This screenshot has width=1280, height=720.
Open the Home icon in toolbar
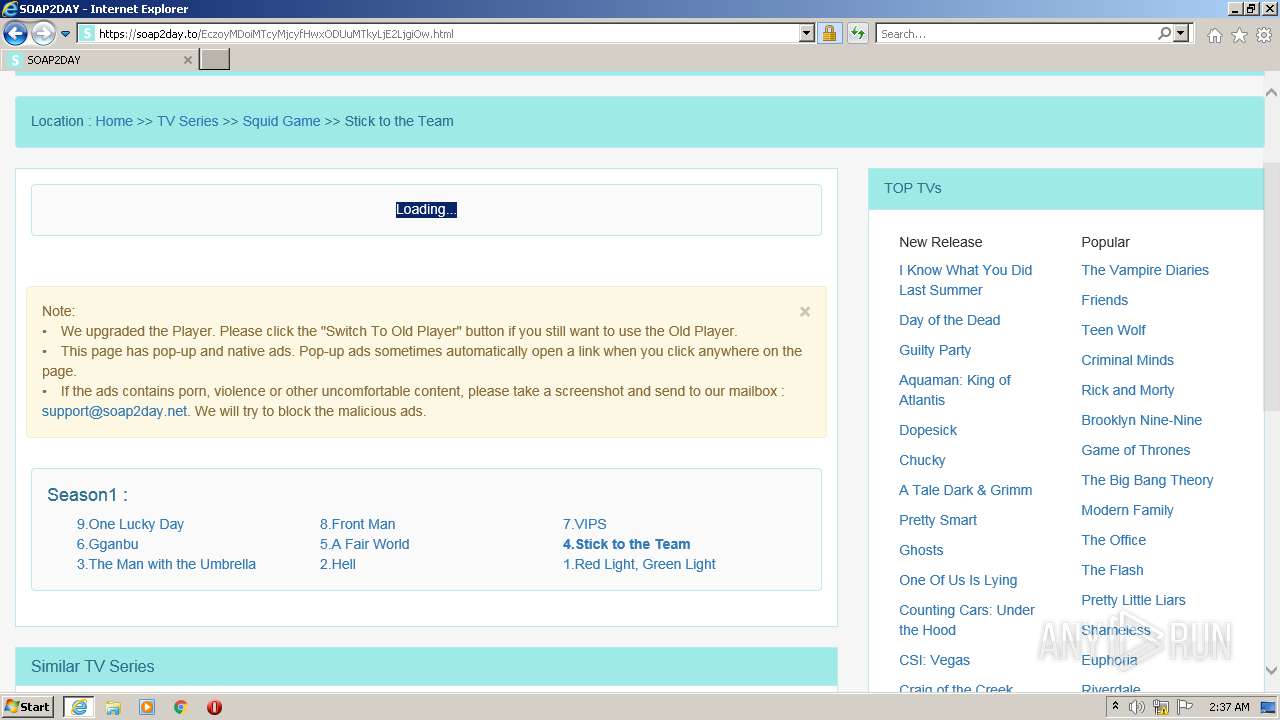pyautogui.click(x=1214, y=35)
